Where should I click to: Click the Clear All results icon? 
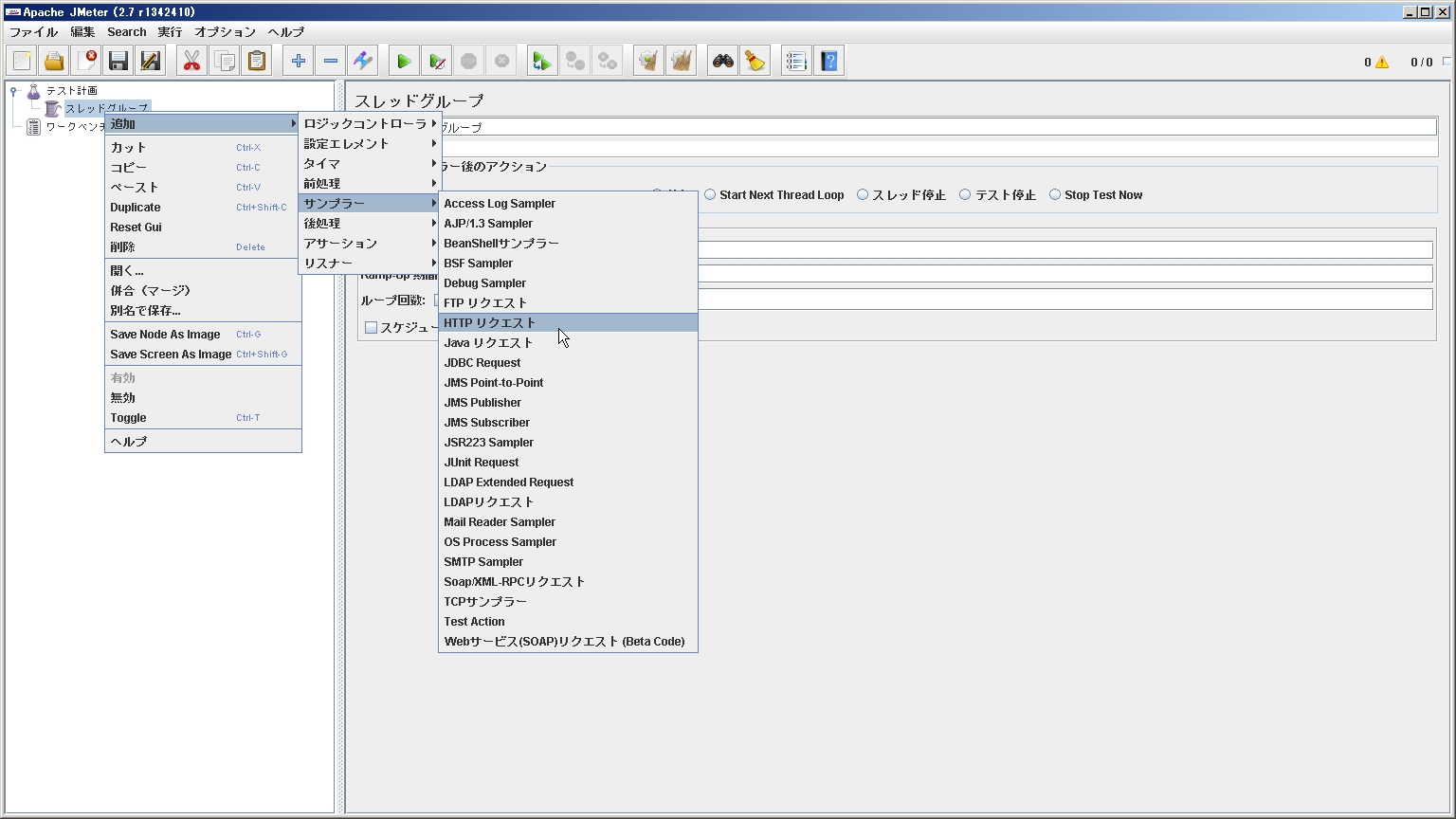tap(681, 62)
